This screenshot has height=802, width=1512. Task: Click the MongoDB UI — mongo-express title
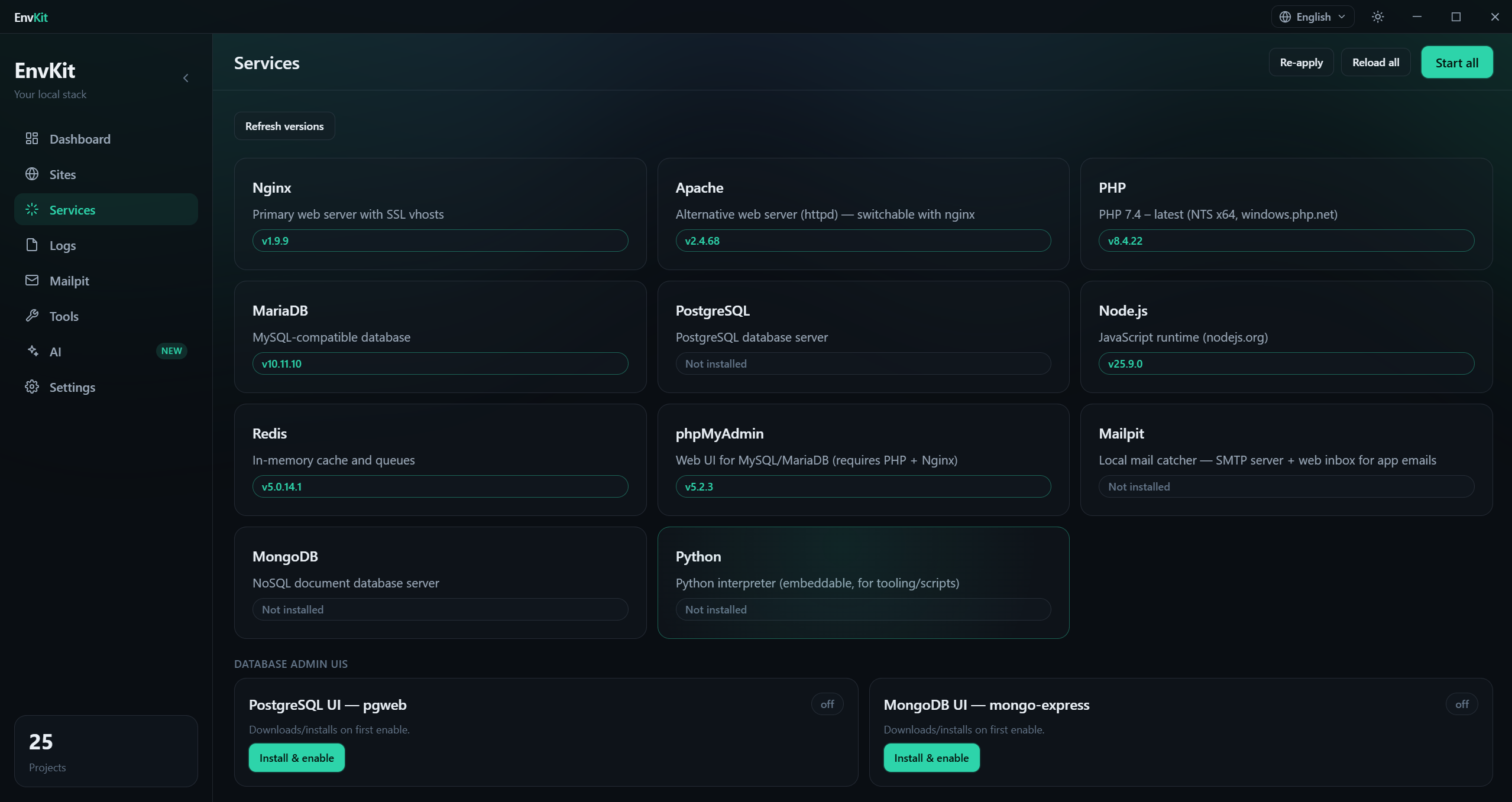tap(986, 704)
